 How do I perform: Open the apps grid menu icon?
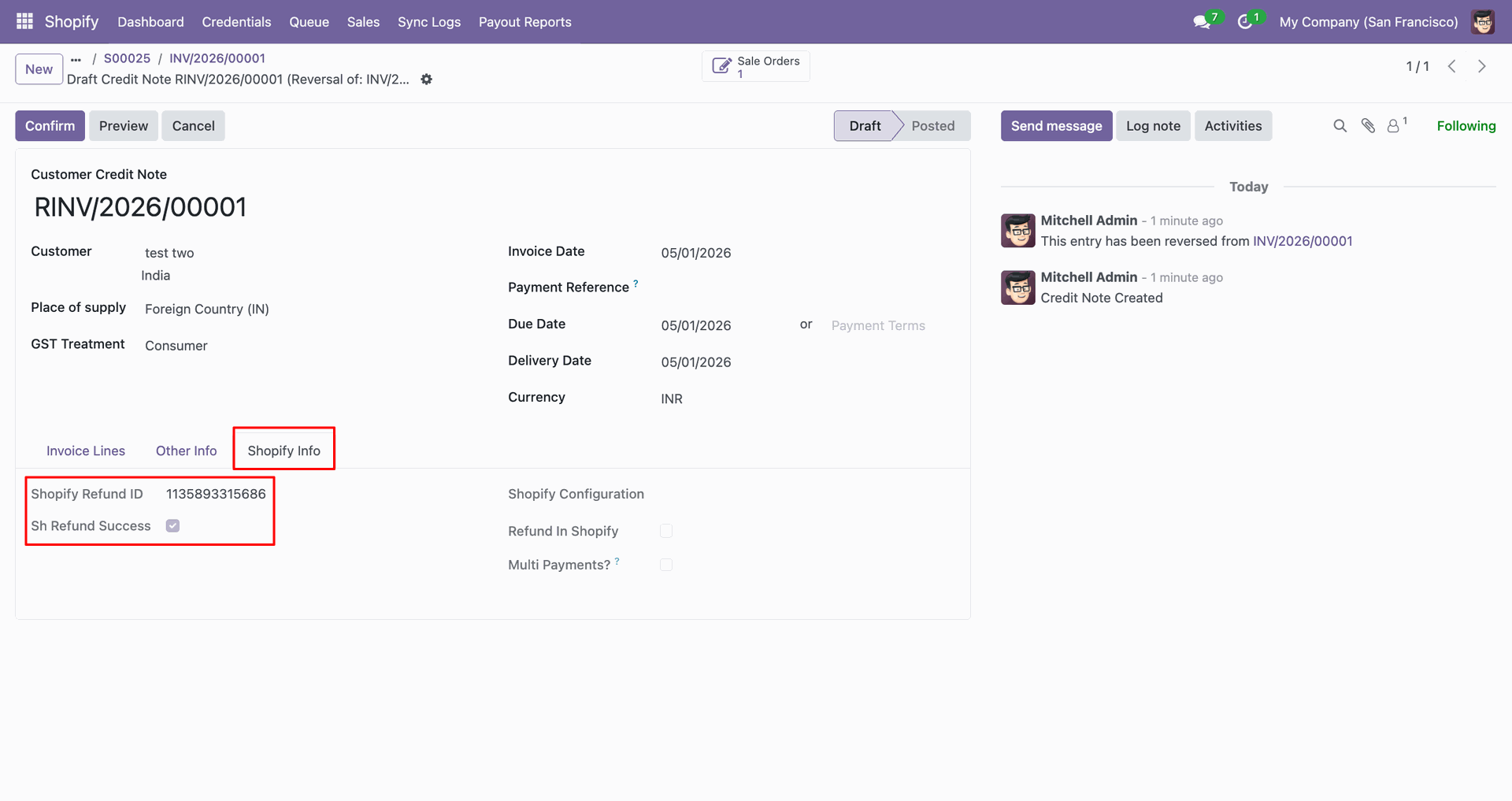coord(24,21)
